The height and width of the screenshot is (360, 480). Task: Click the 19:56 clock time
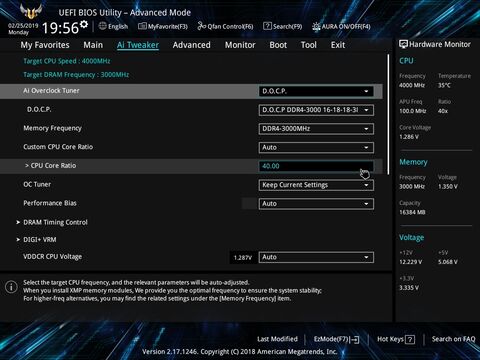pyautogui.click(x=60, y=28)
